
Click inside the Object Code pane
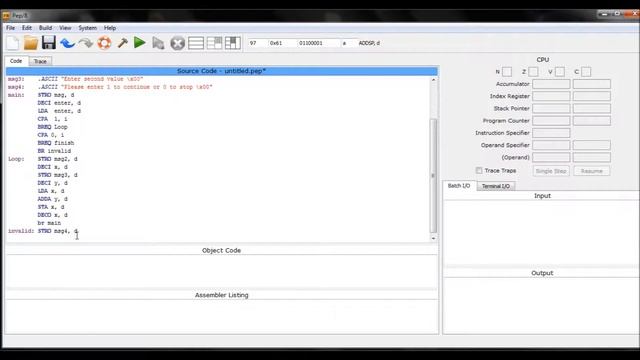coord(222,271)
